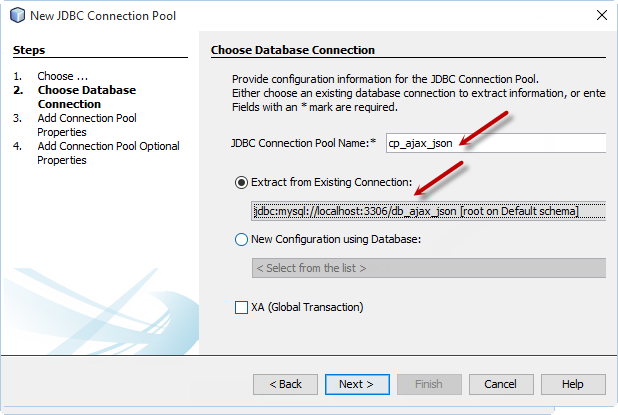This screenshot has height=415, width=618.
Task: Enable XA (Global Transaction) checkbox
Action: click(241, 307)
